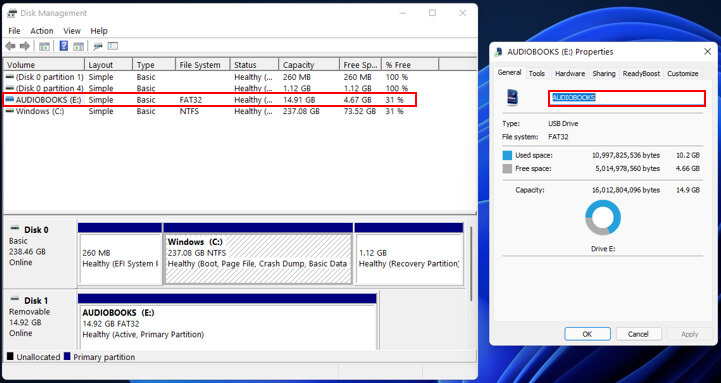
Task: Click the AUDIOBOOKS volume label text field
Action: 626,98
